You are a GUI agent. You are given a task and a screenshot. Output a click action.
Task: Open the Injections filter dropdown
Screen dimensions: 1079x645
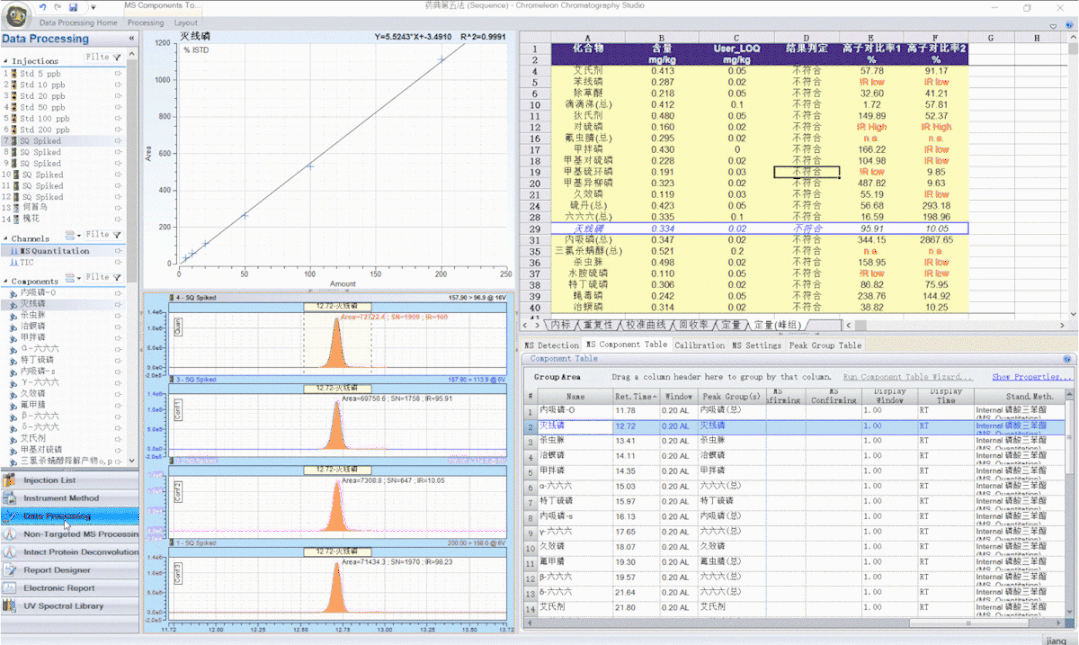(x=116, y=58)
